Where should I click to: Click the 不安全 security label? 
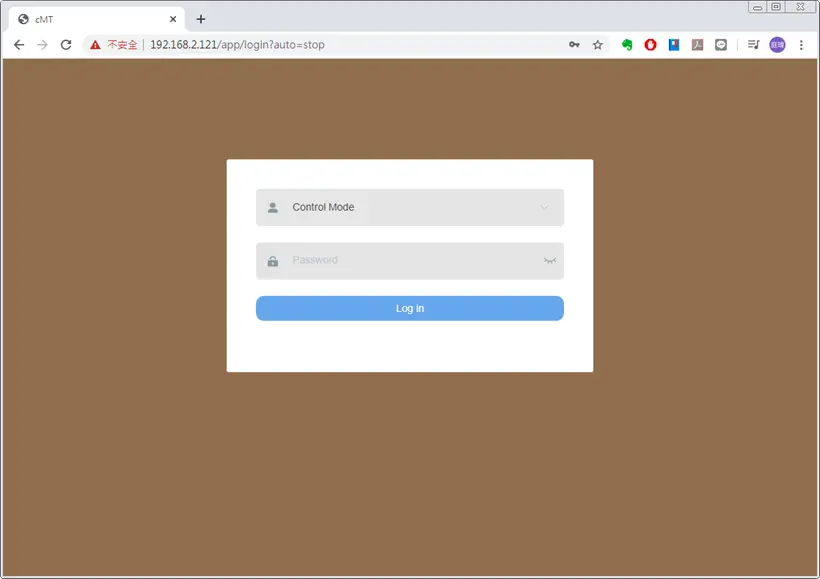tap(122, 45)
